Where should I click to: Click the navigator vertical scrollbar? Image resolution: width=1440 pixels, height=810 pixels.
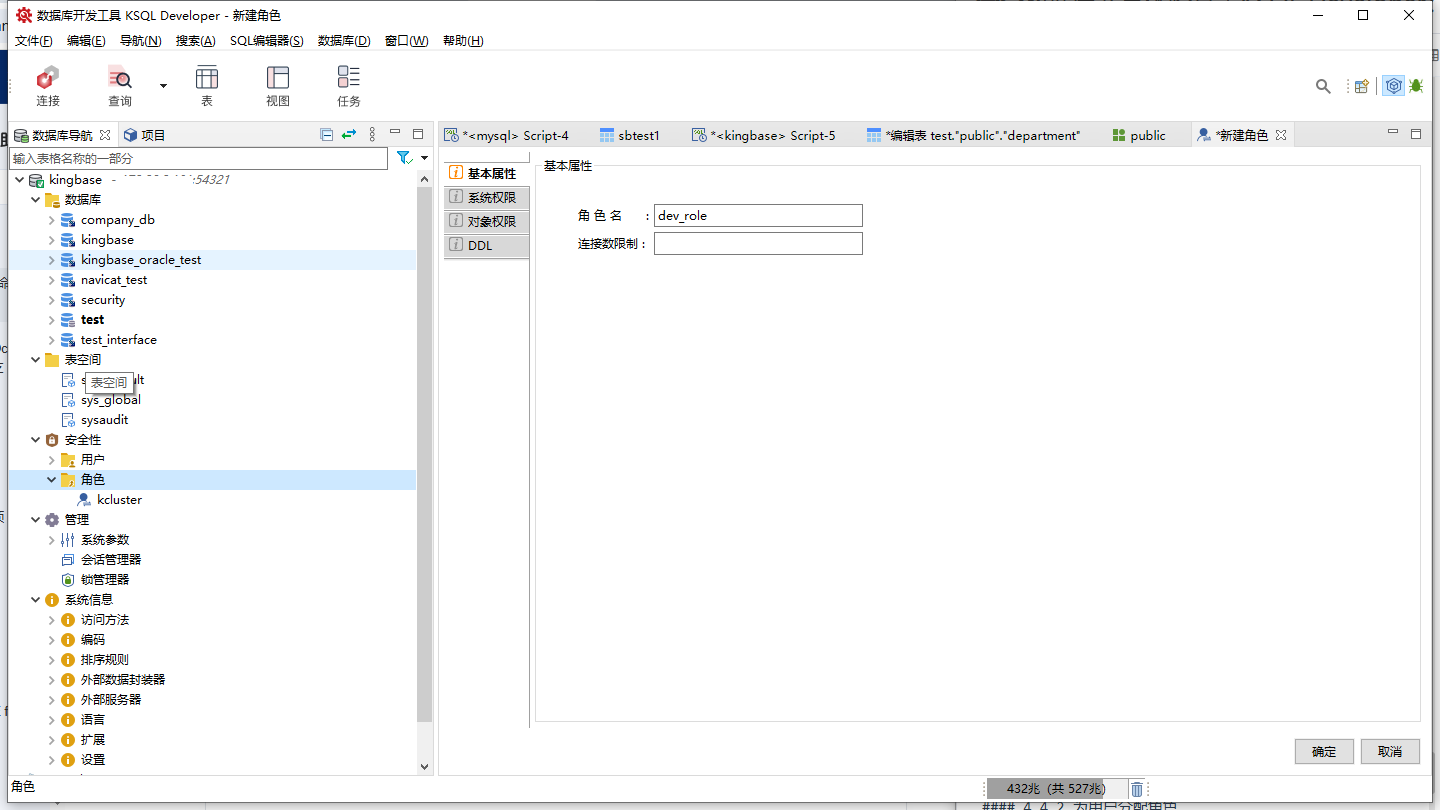coord(424,450)
